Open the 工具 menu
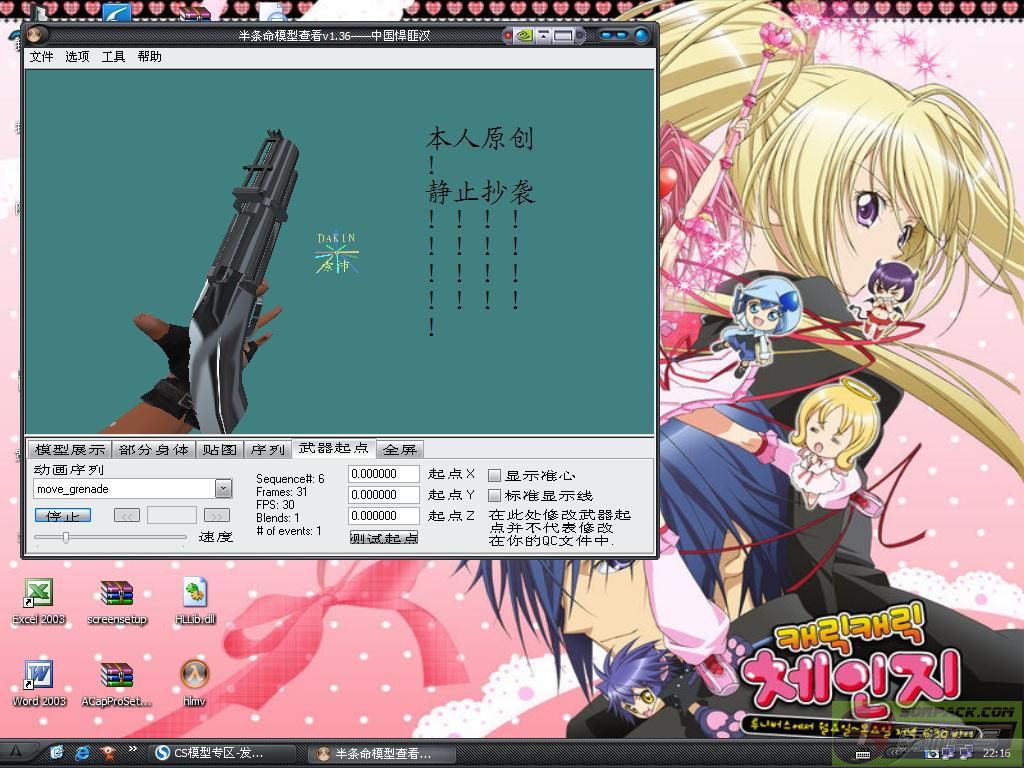This screenshot has height=768, width=1024. tap(113, 57)
